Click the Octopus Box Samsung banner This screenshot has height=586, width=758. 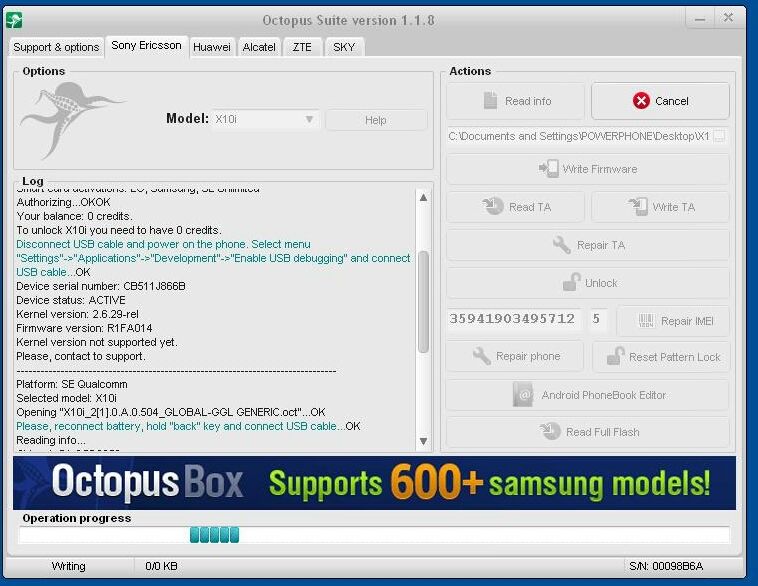(x=374, y=483)
